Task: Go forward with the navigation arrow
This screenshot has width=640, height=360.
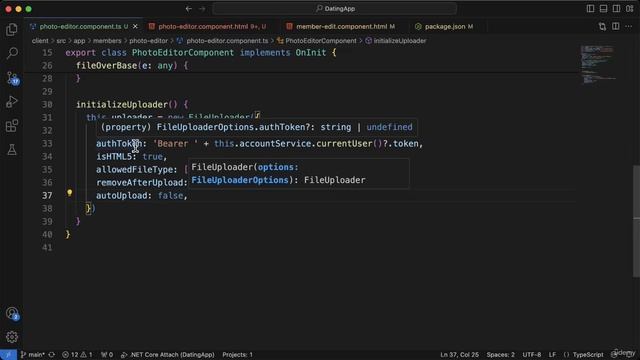Action: pyautogui.click(x=202, y=9)
